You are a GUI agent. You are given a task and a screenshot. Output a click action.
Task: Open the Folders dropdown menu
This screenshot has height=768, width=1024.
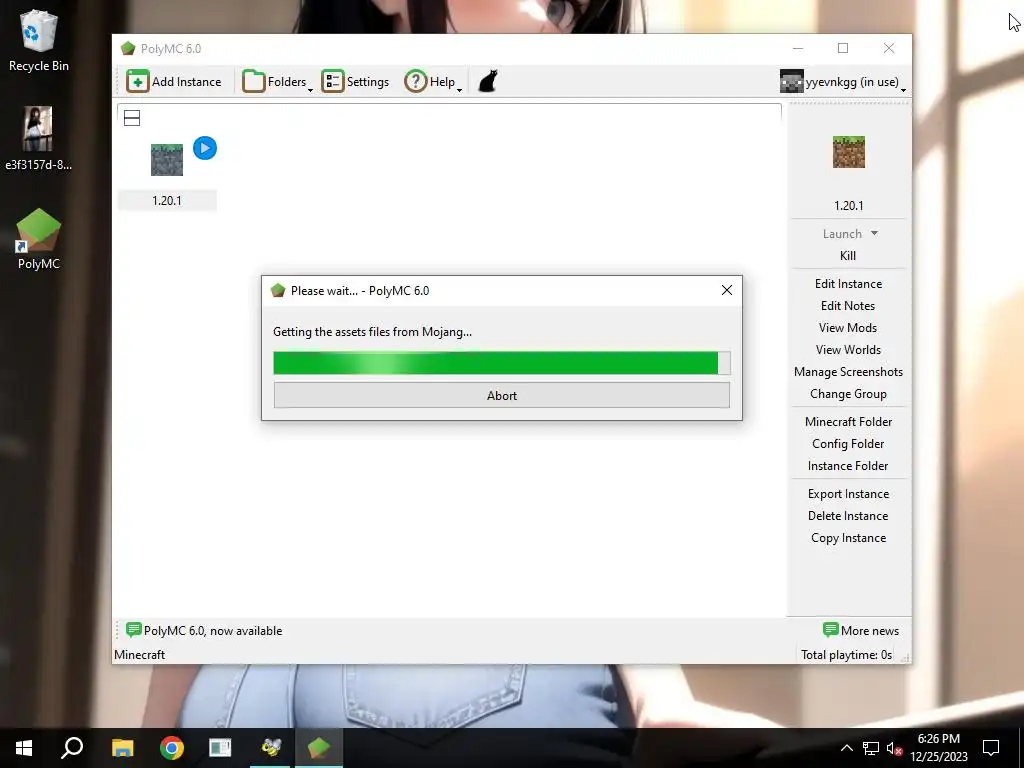(x=277, y=82)
